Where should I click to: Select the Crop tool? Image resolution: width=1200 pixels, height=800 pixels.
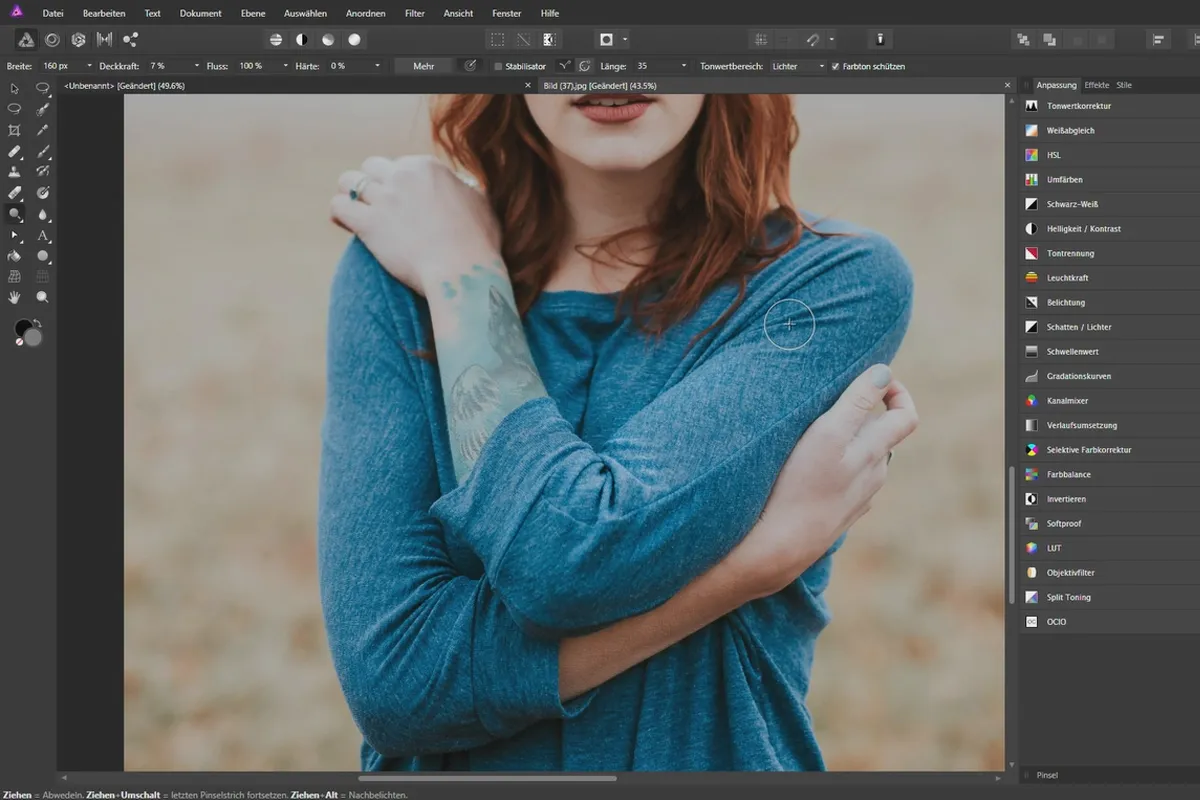tap(15, 131)
